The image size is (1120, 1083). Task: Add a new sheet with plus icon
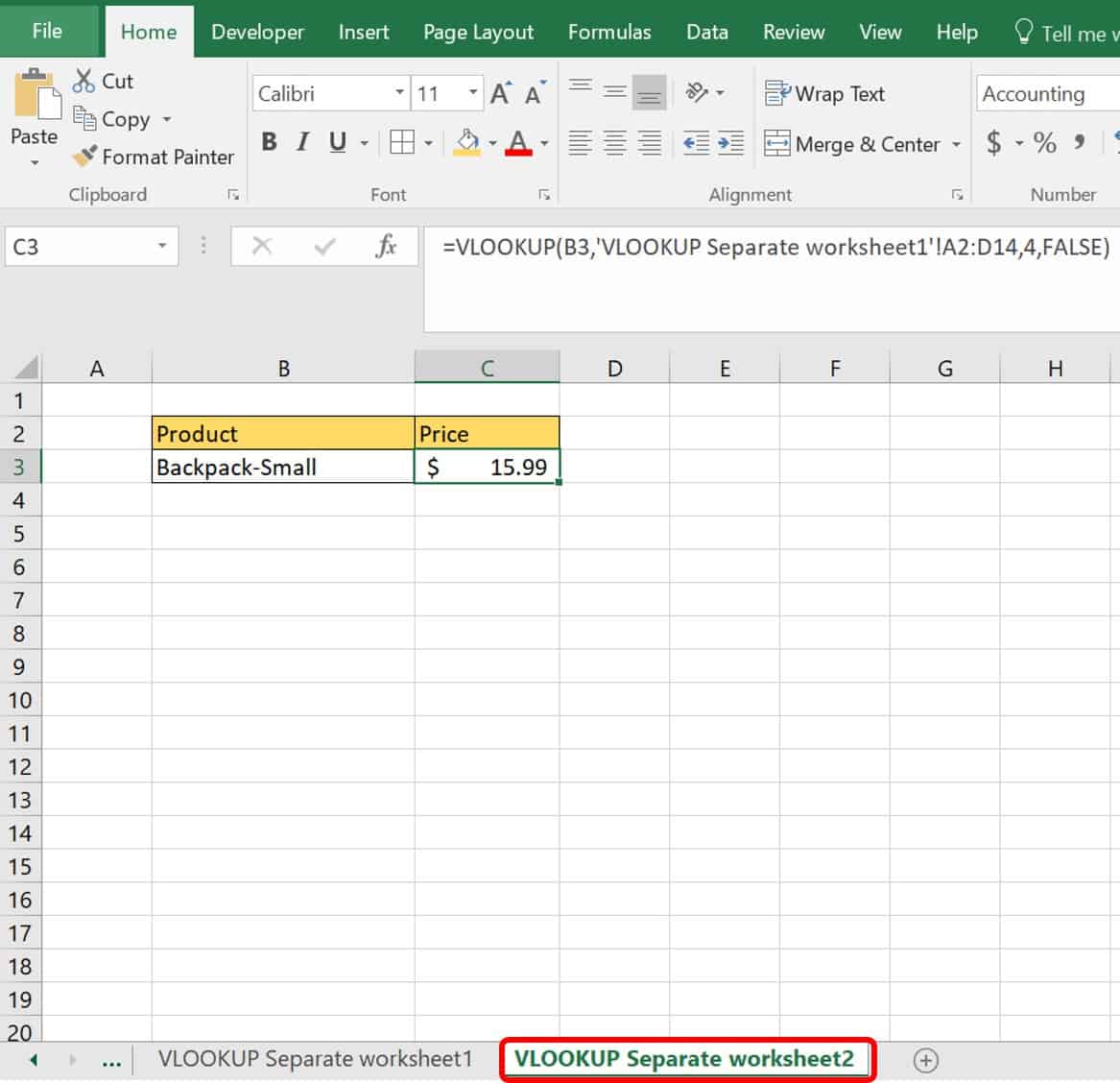(926, 1060)
